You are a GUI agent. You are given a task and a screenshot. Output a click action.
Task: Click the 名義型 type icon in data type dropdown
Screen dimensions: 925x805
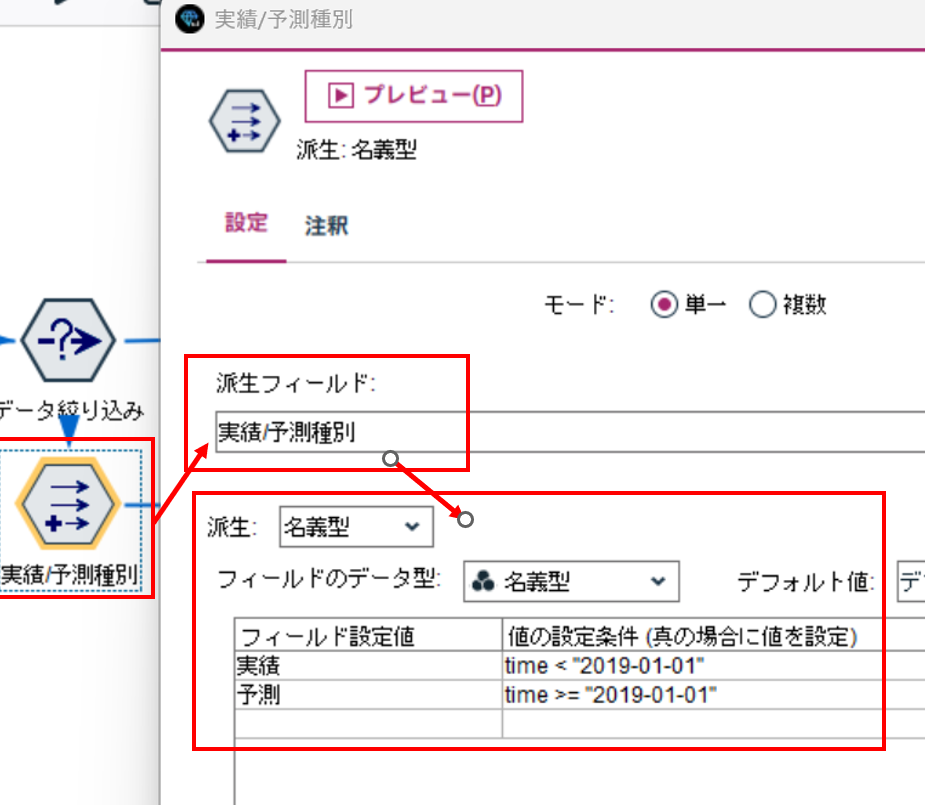click(x=483, y=581)
